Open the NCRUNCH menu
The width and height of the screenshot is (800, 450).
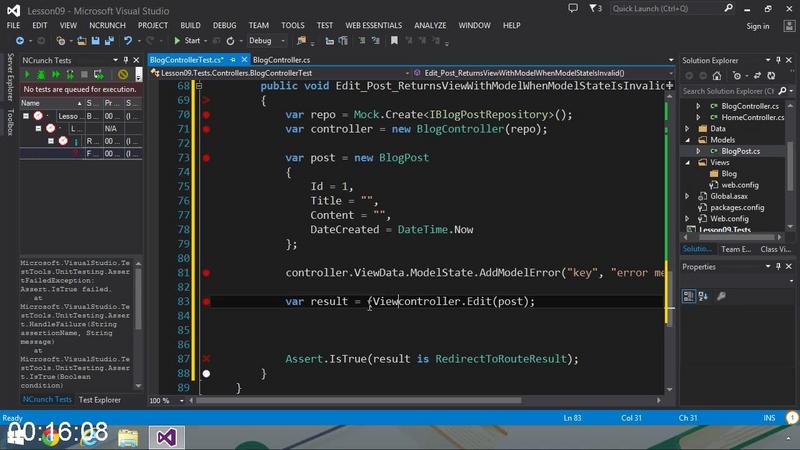click(107, 25)
